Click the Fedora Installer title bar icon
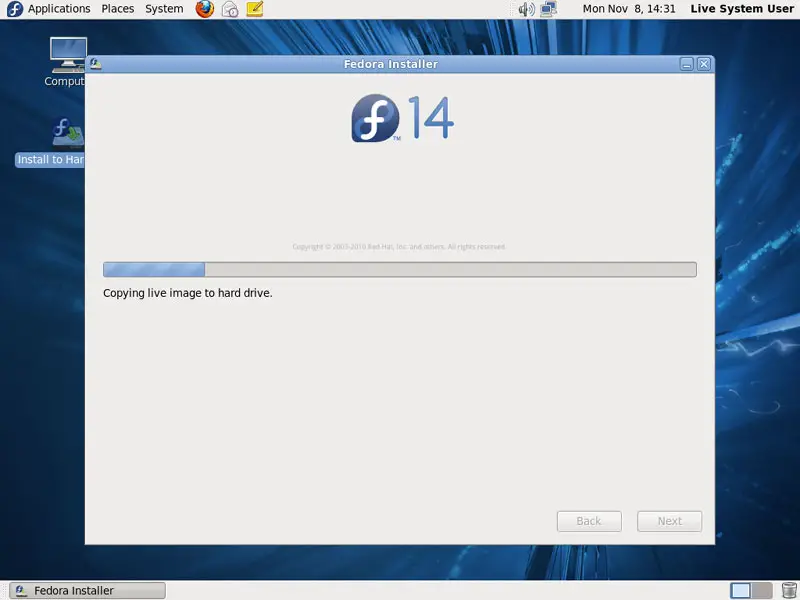The height and width of the screenshot is (600, 800). pos(95,64)
